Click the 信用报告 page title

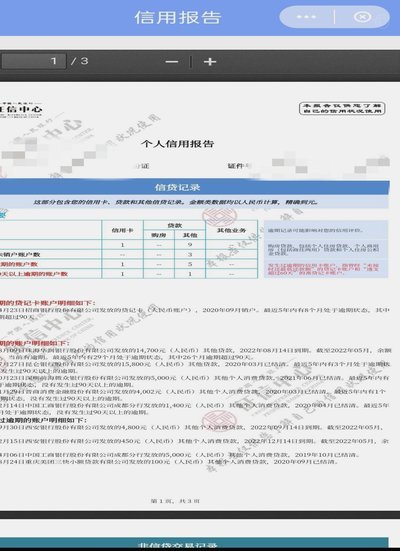pos(178,18)
